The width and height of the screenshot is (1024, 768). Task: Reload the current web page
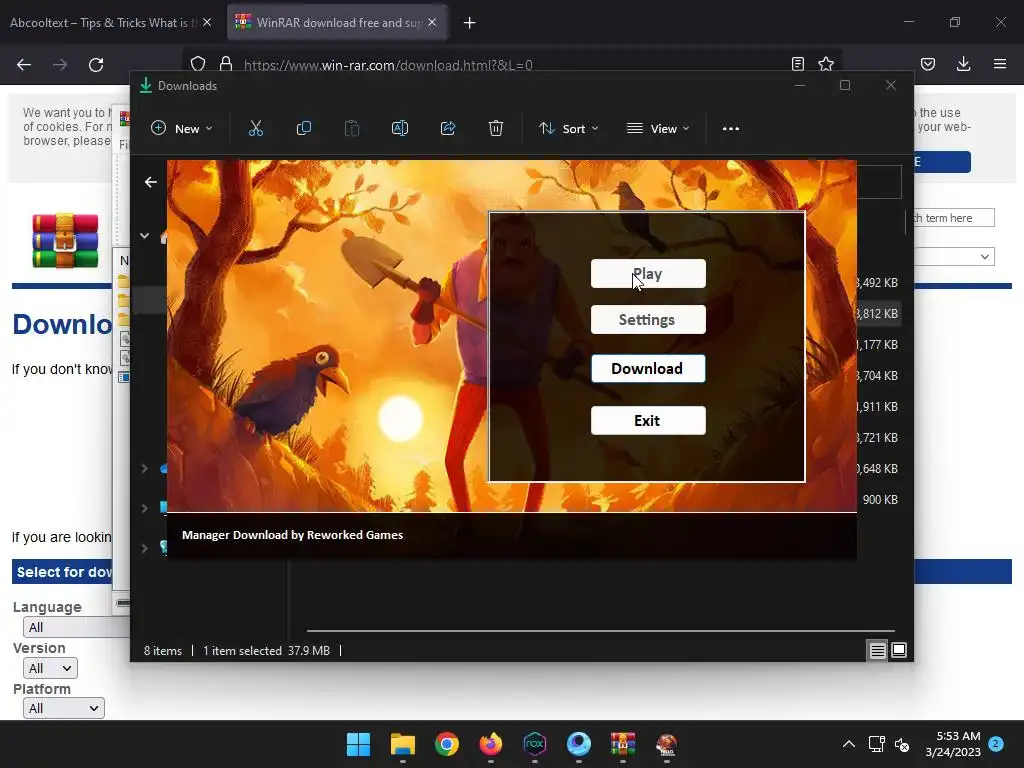tap(96, 65)
